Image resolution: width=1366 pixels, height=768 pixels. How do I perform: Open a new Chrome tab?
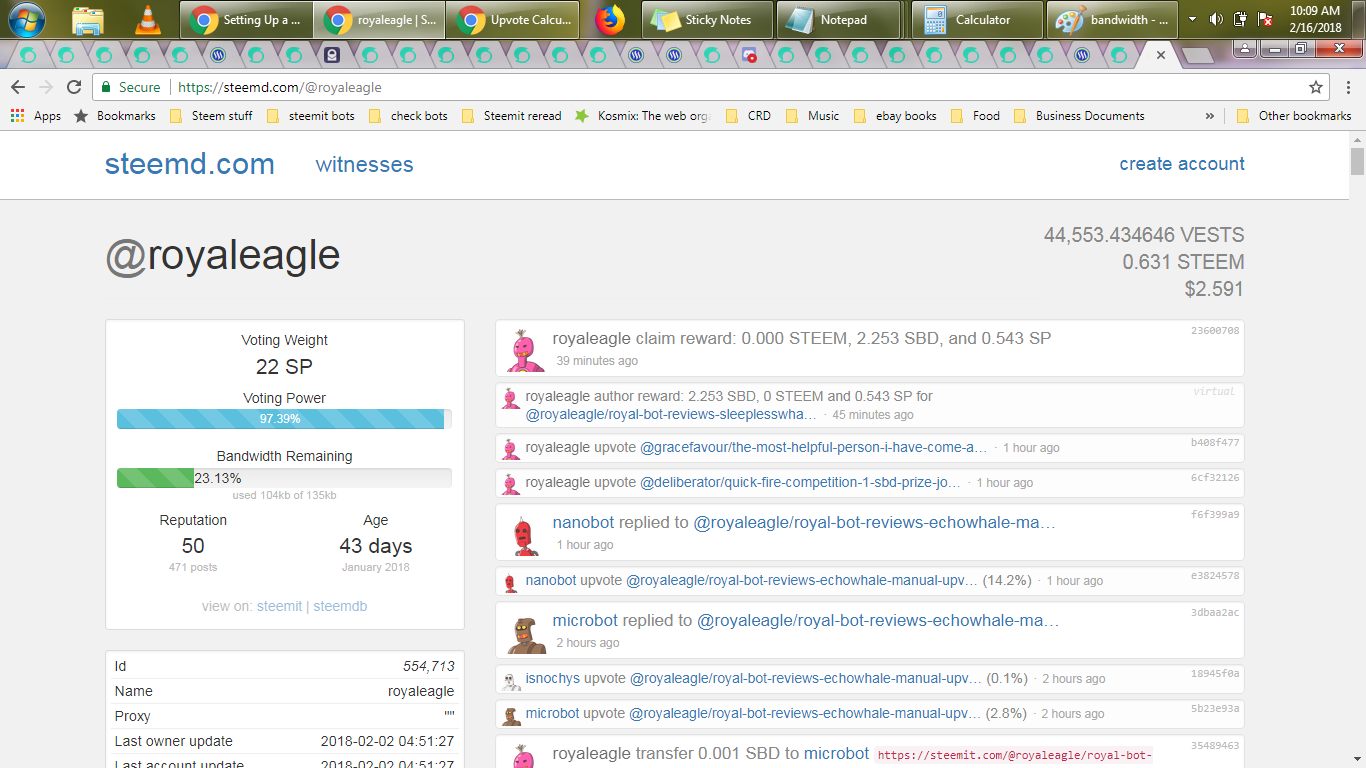point(1196,55)
